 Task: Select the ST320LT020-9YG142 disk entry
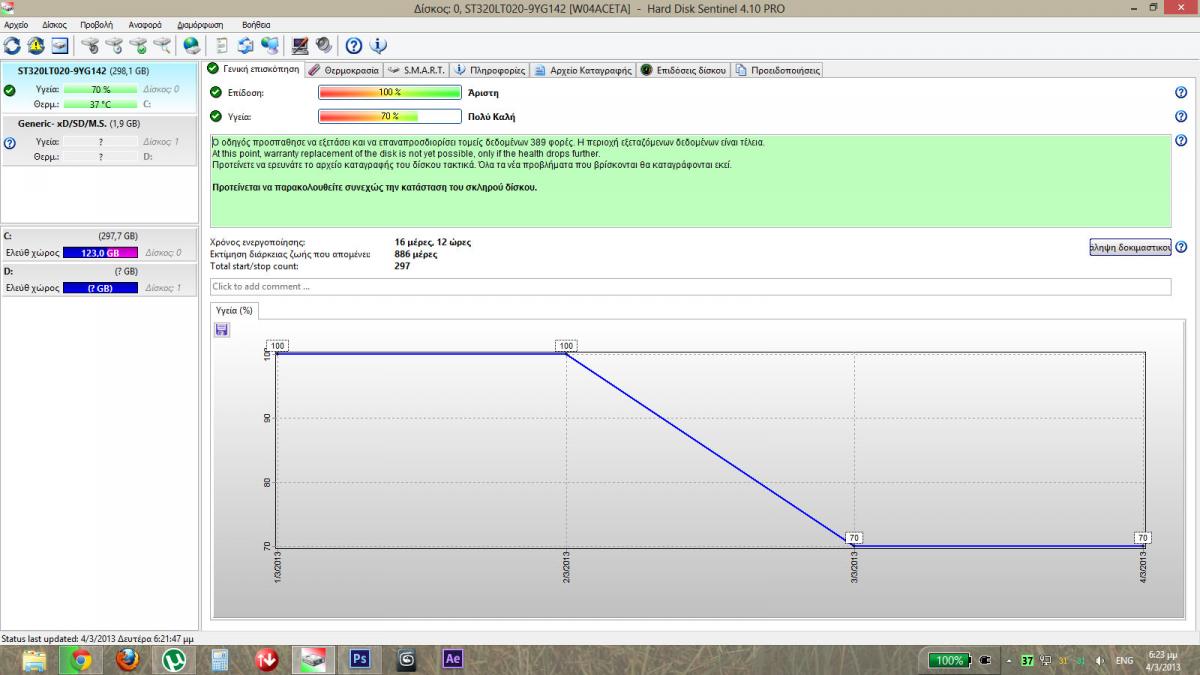click(x=100, y=89)
